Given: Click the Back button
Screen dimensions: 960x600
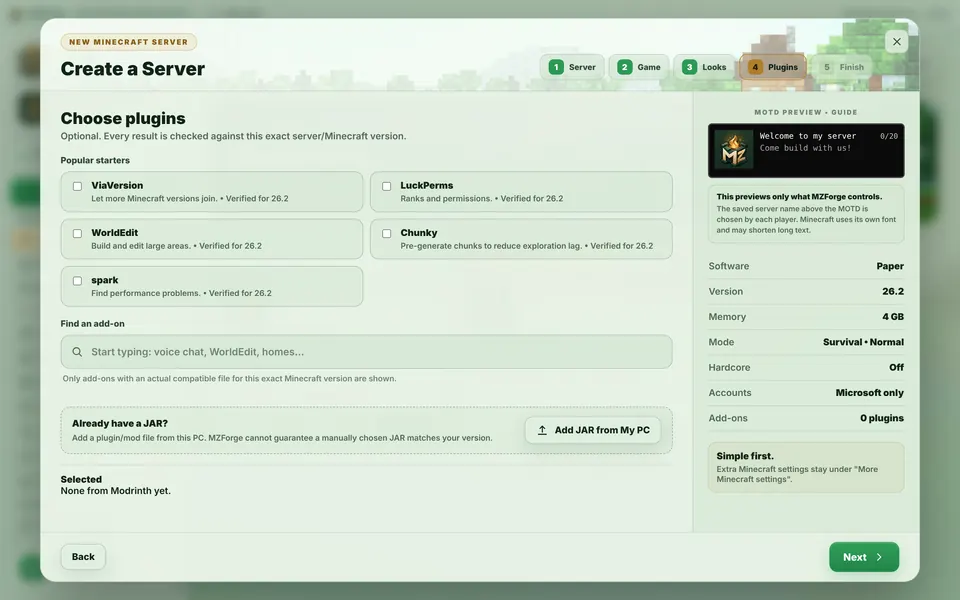Looking at the screenshot, I should (x=83, y=557).
